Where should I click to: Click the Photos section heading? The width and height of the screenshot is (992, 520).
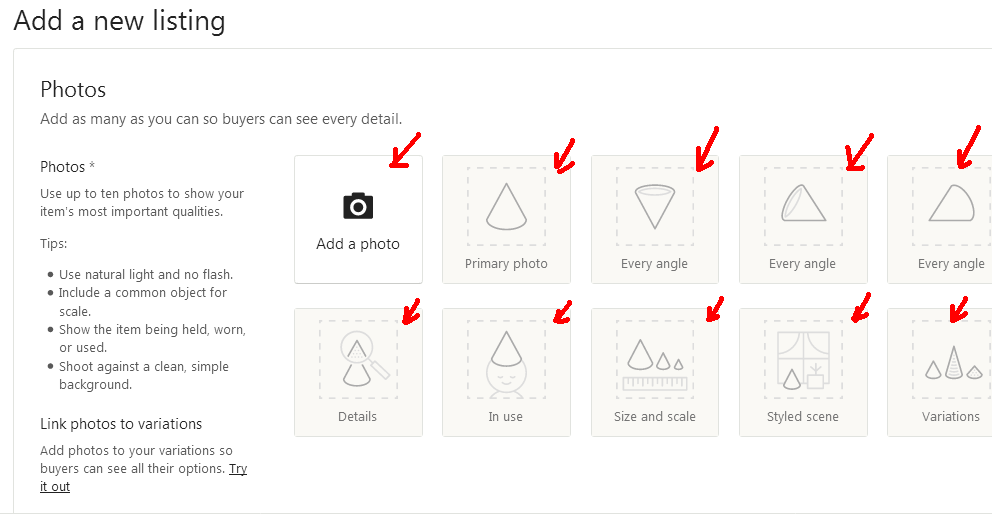73,89
